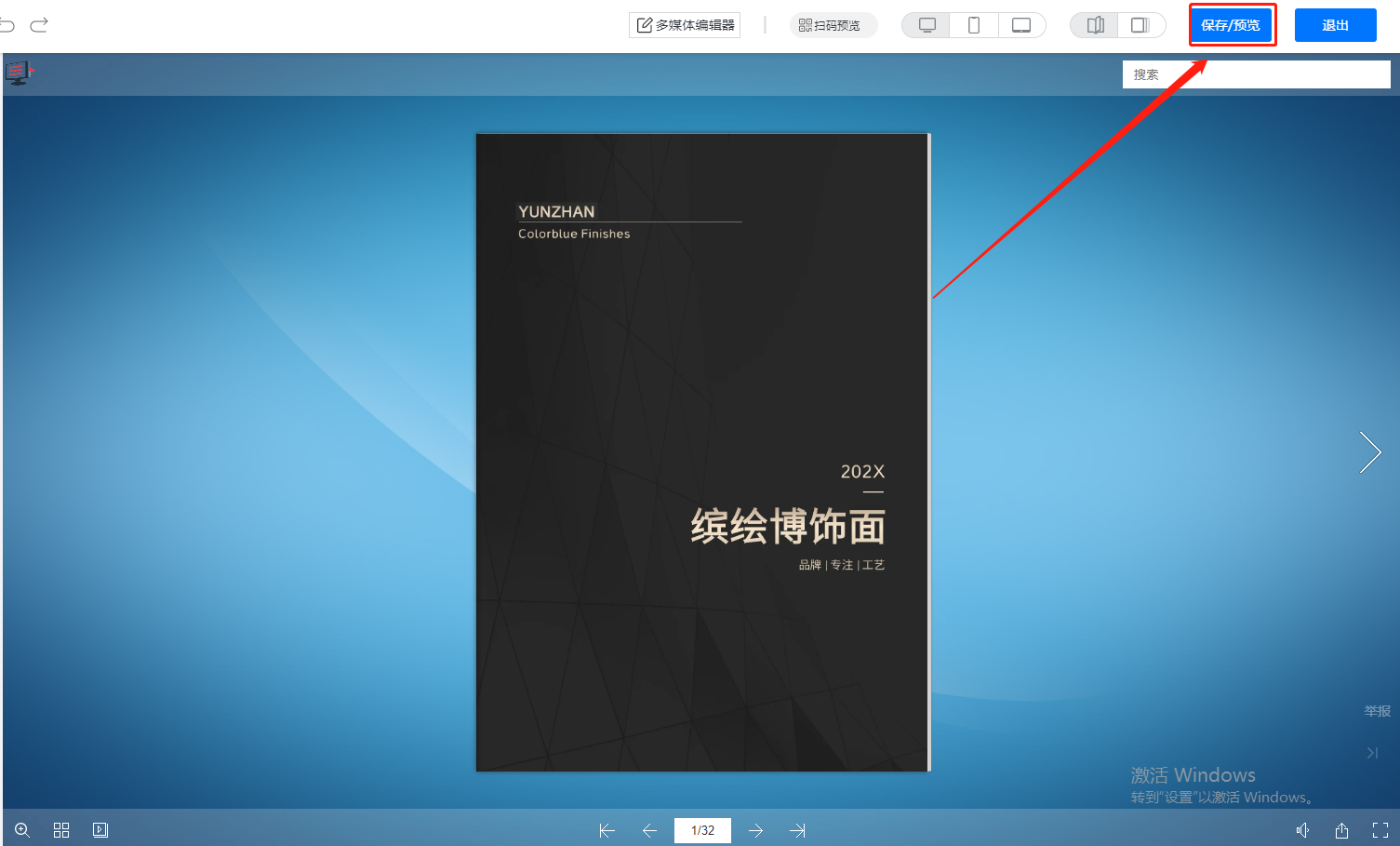Screen dimensions: 1400x846
Task: Select the double-page book layout
Action: pyautogui.click(x=1095, y=25)
